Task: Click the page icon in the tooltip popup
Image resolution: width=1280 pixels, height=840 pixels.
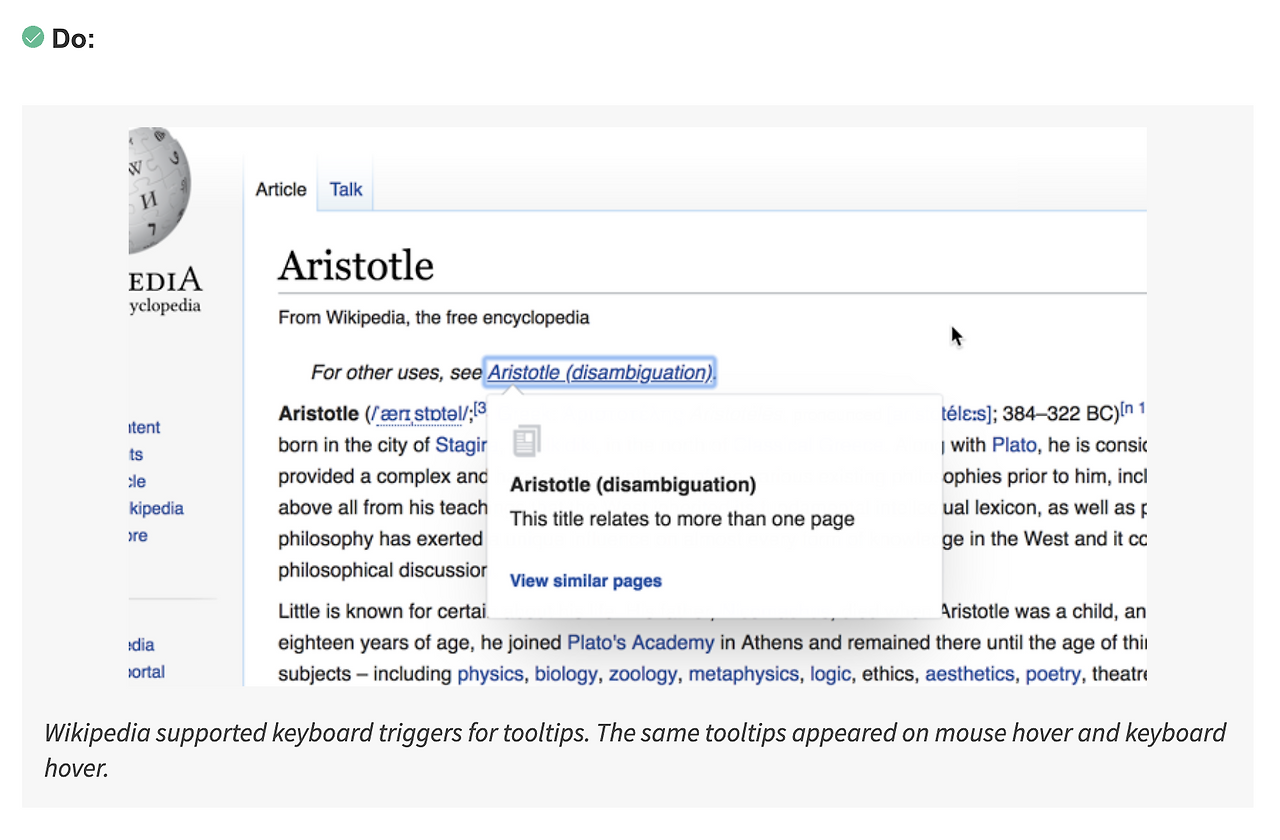Action: pyautogui.click(x=527, y=441)
